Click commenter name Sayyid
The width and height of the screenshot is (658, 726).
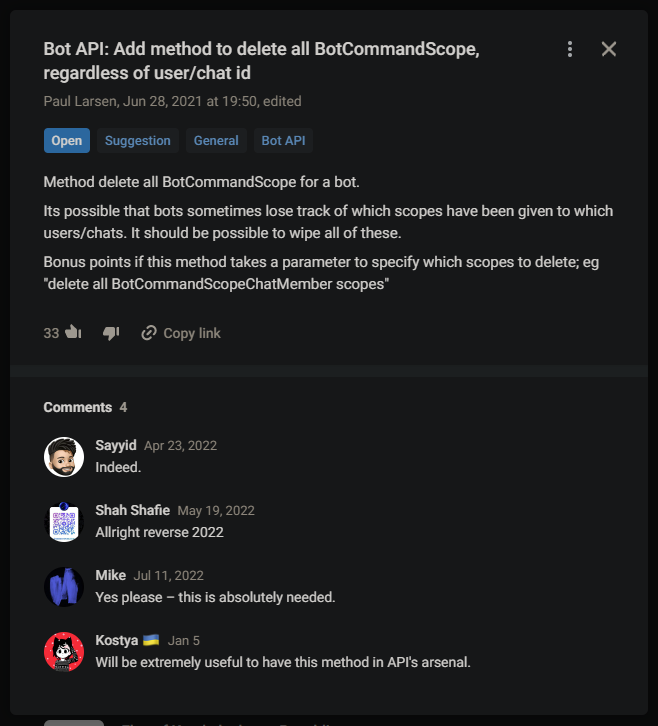[116, 446]
